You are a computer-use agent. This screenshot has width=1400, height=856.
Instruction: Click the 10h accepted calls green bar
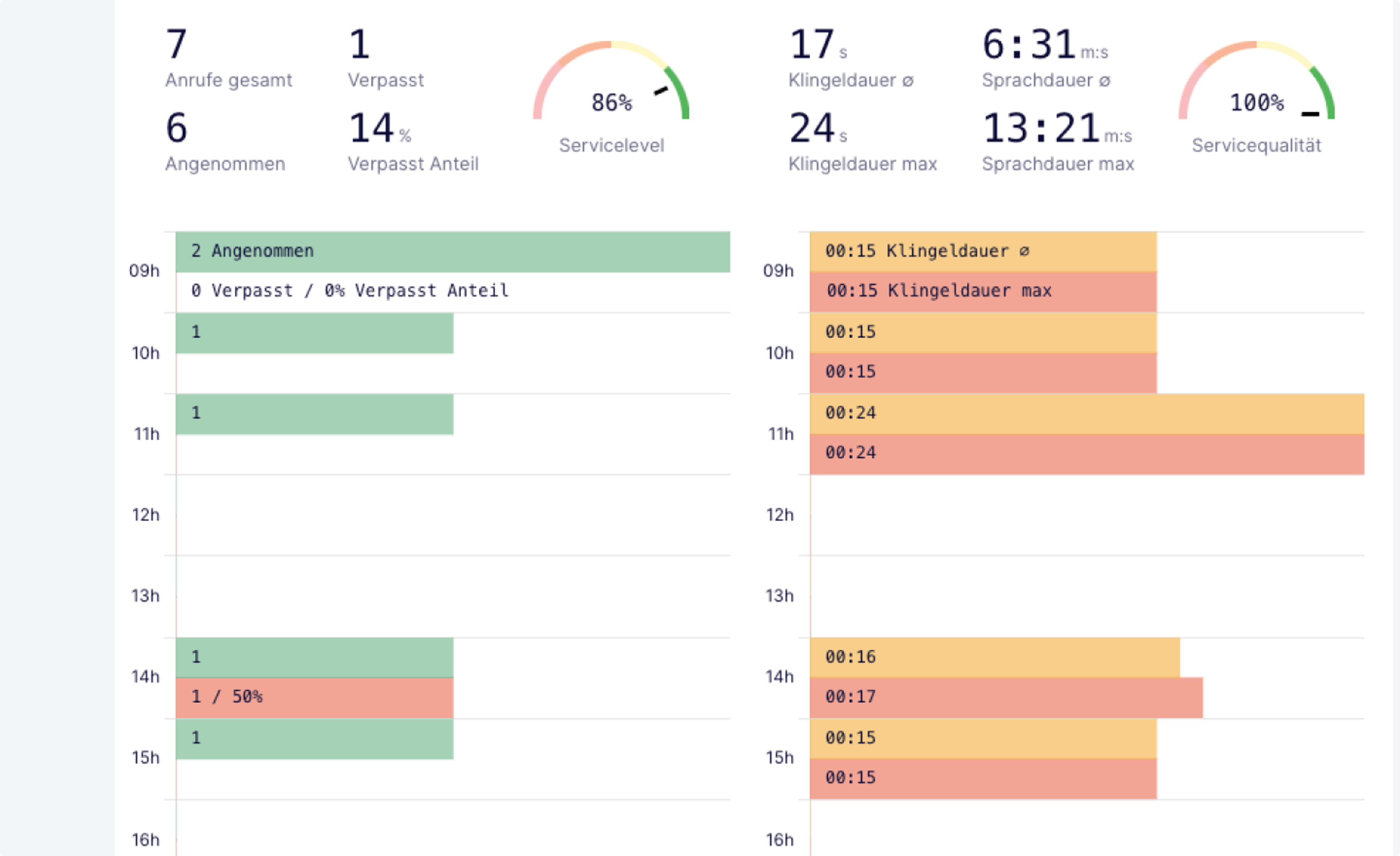click(314, 333)
